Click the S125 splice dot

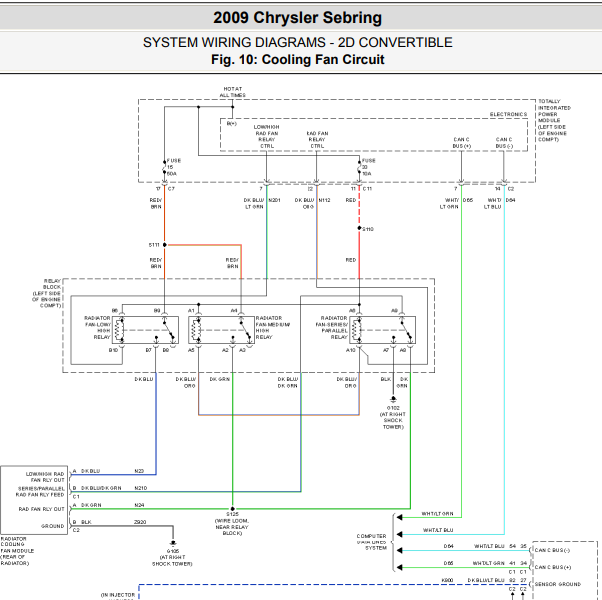(x=232, y=509)
